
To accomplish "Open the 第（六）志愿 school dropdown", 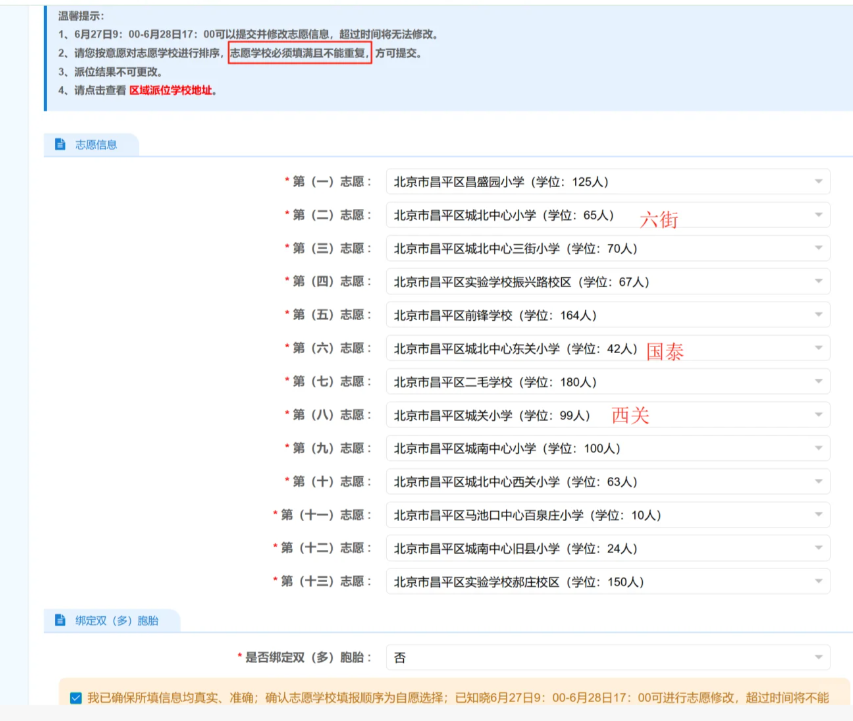I will (x=608, y=348).
